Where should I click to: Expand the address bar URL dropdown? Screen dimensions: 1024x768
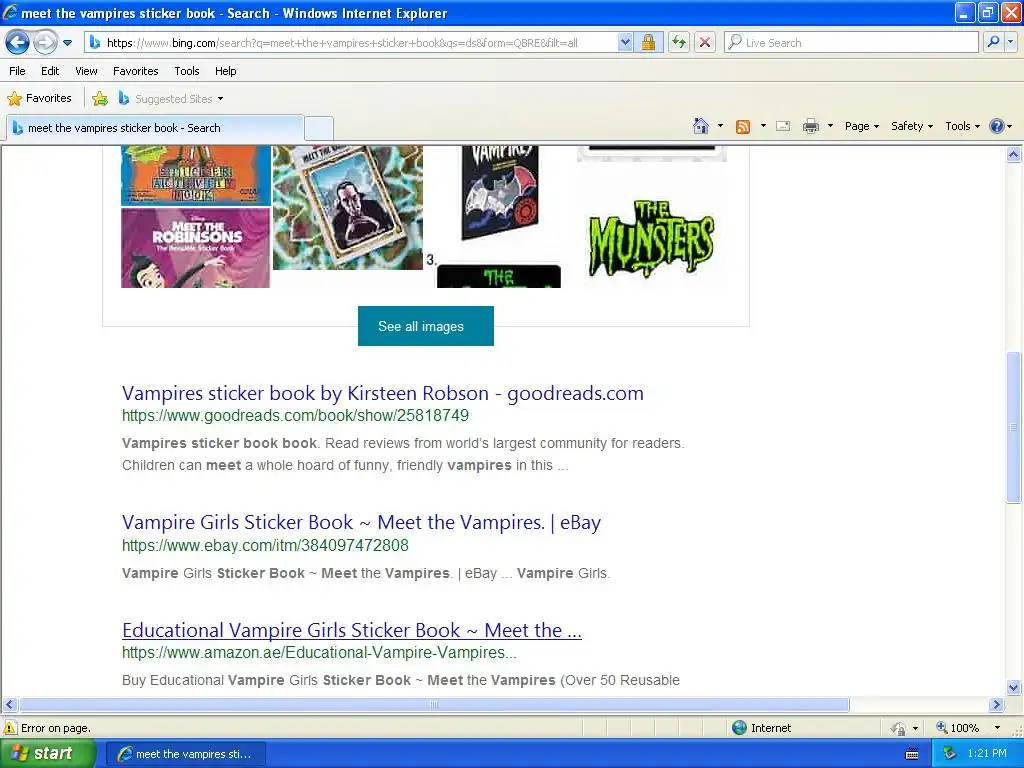coord(625,43)
